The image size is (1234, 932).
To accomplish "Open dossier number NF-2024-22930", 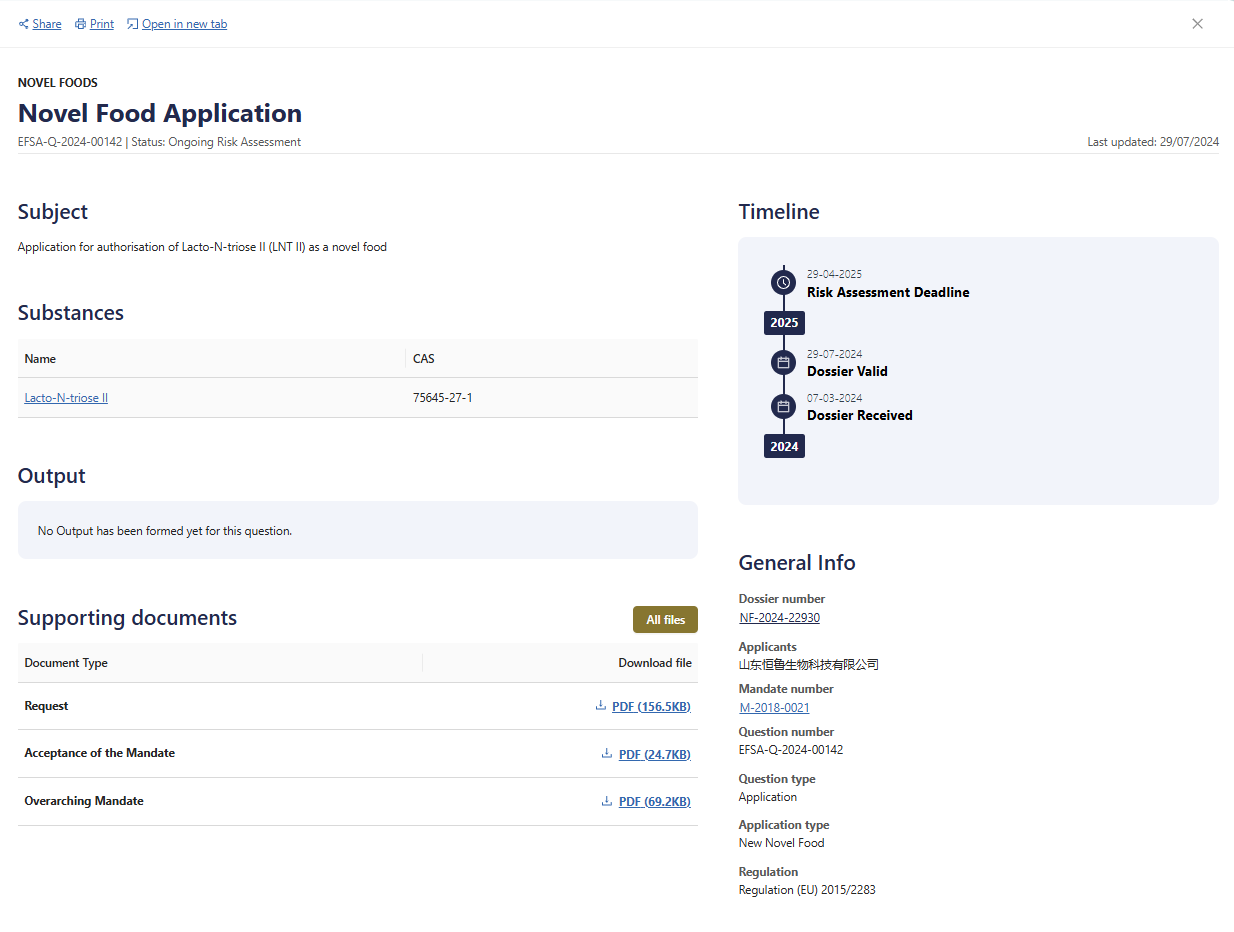I will click(x=779, y=618).
